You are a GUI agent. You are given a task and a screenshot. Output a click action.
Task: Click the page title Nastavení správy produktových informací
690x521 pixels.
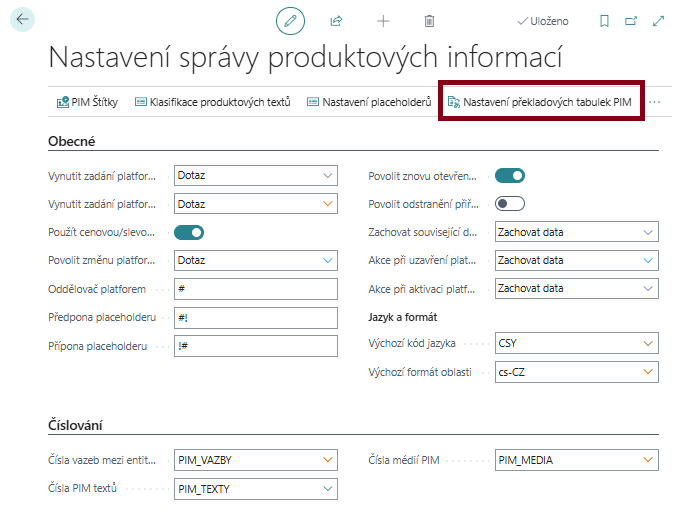tap(305, 57)
